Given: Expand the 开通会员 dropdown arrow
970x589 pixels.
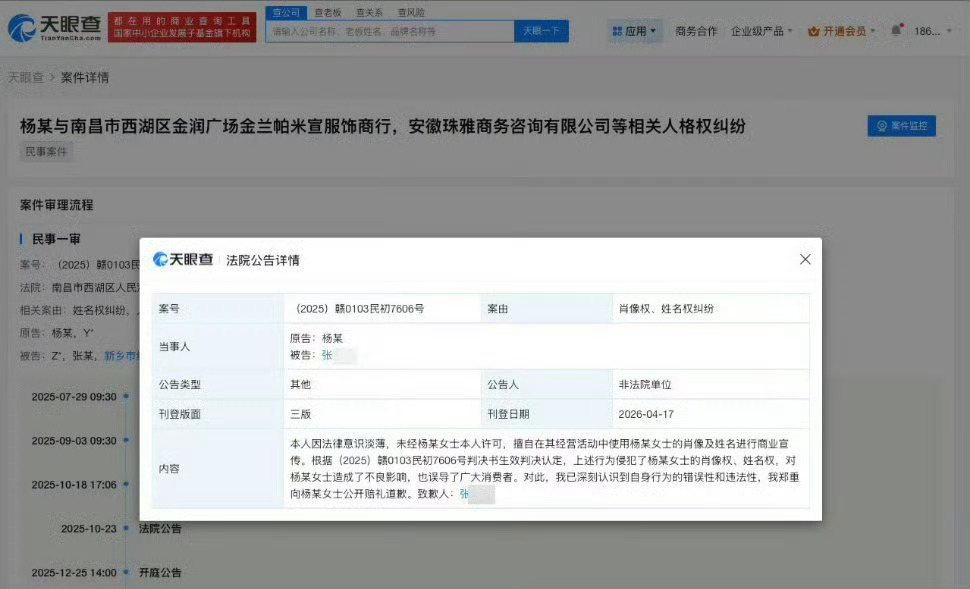Looking at the screenshot, I should coord(871,30).
